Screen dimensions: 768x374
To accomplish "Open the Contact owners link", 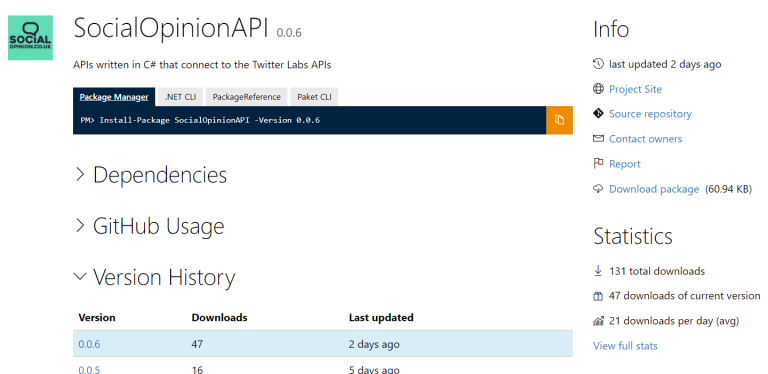I will click(646, 139).
